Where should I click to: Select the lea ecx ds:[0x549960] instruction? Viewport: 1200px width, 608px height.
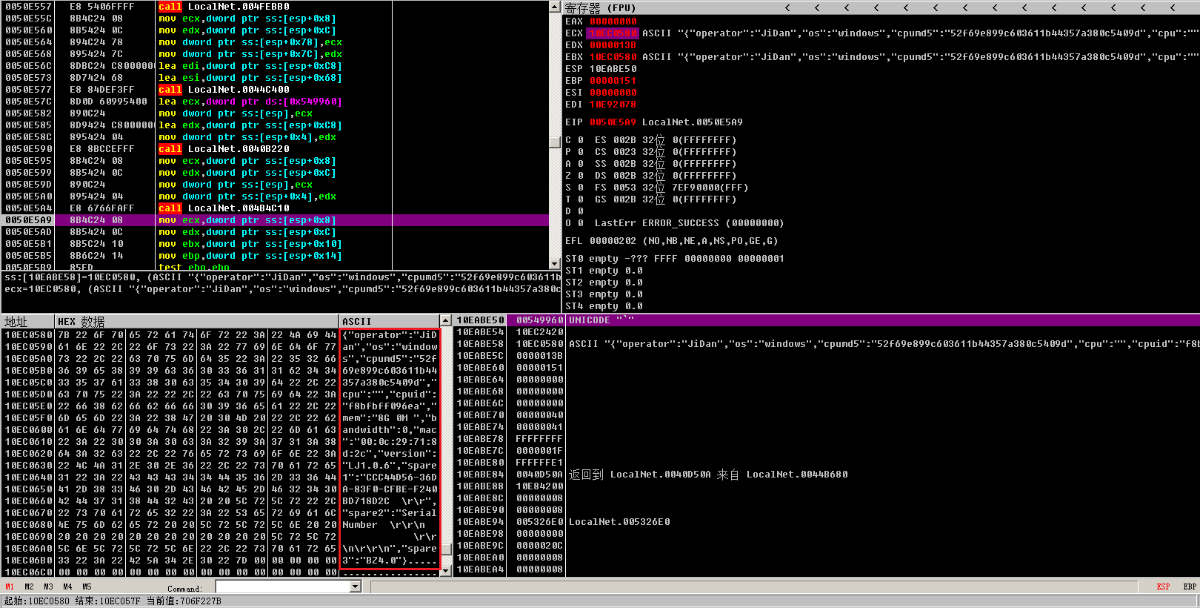click(x=275, y=102)
